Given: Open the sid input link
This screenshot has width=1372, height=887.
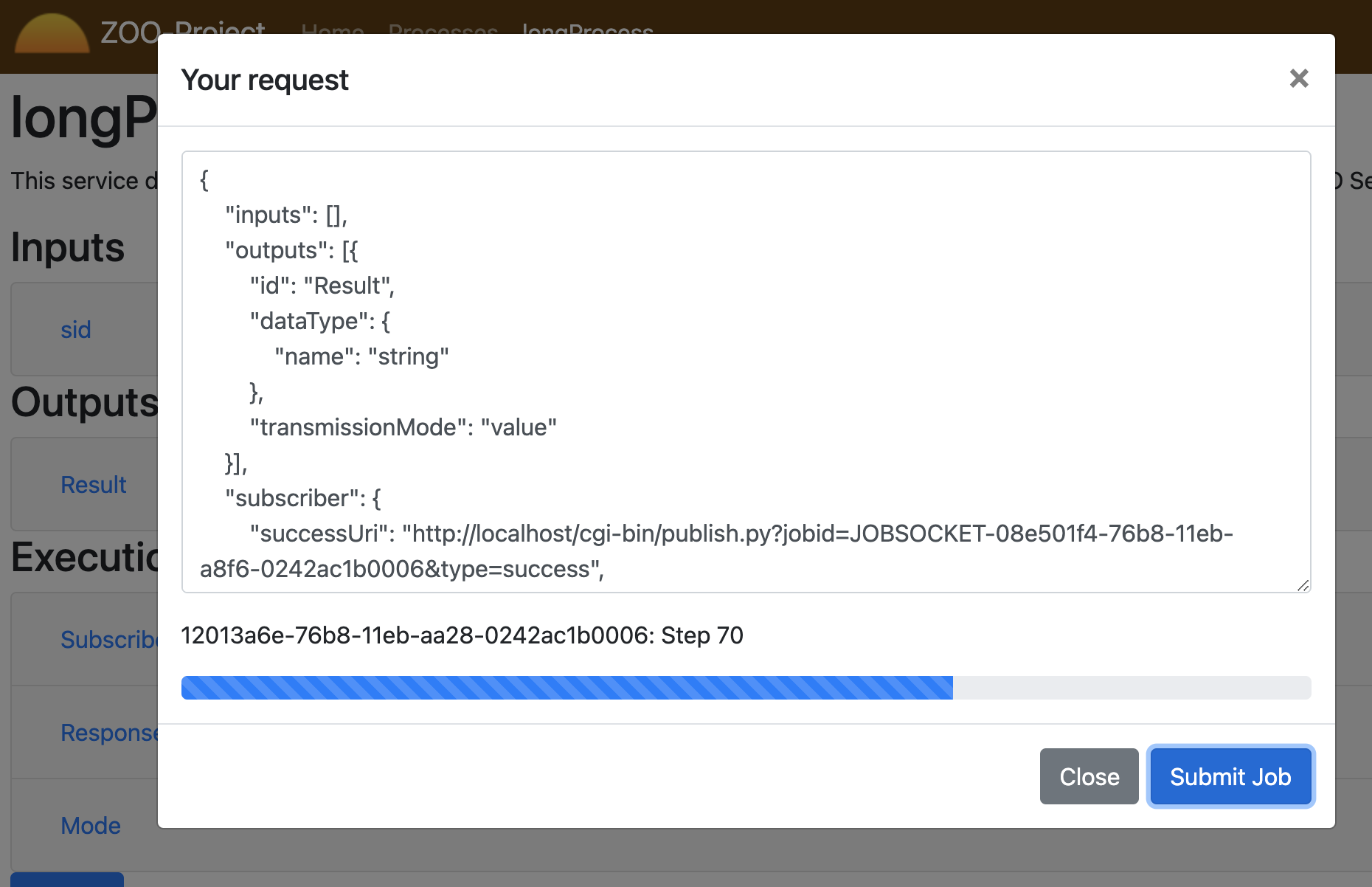Looking at the screenshot, I should coord(76,330).
